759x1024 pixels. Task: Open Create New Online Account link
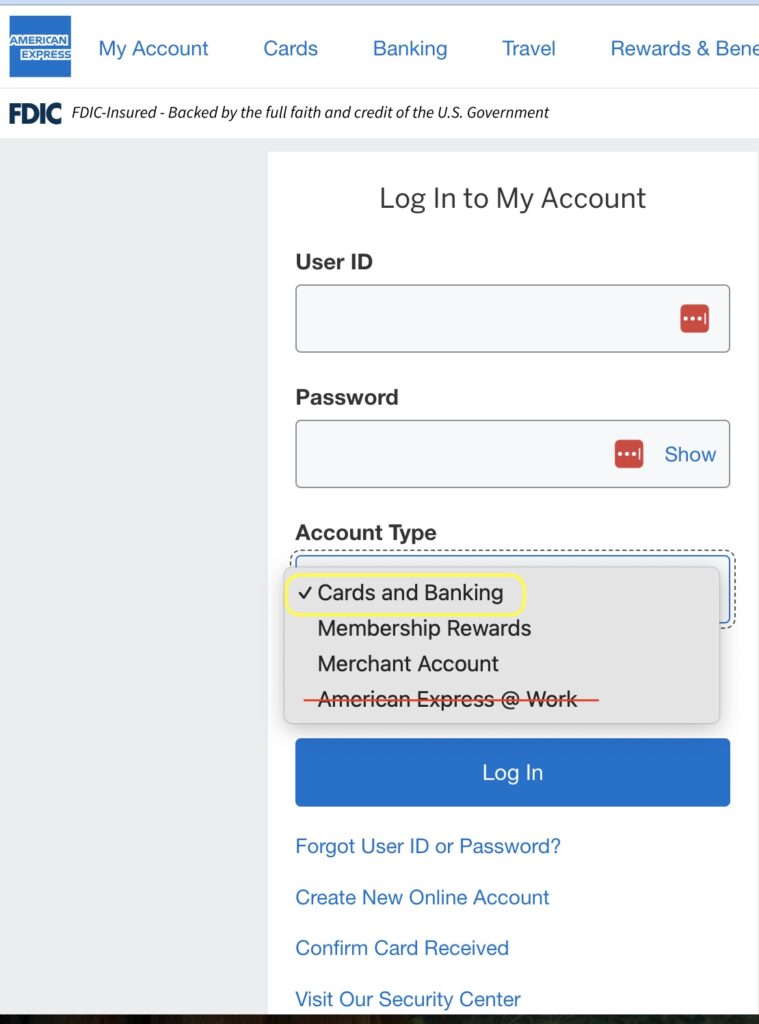pos(422,898)
